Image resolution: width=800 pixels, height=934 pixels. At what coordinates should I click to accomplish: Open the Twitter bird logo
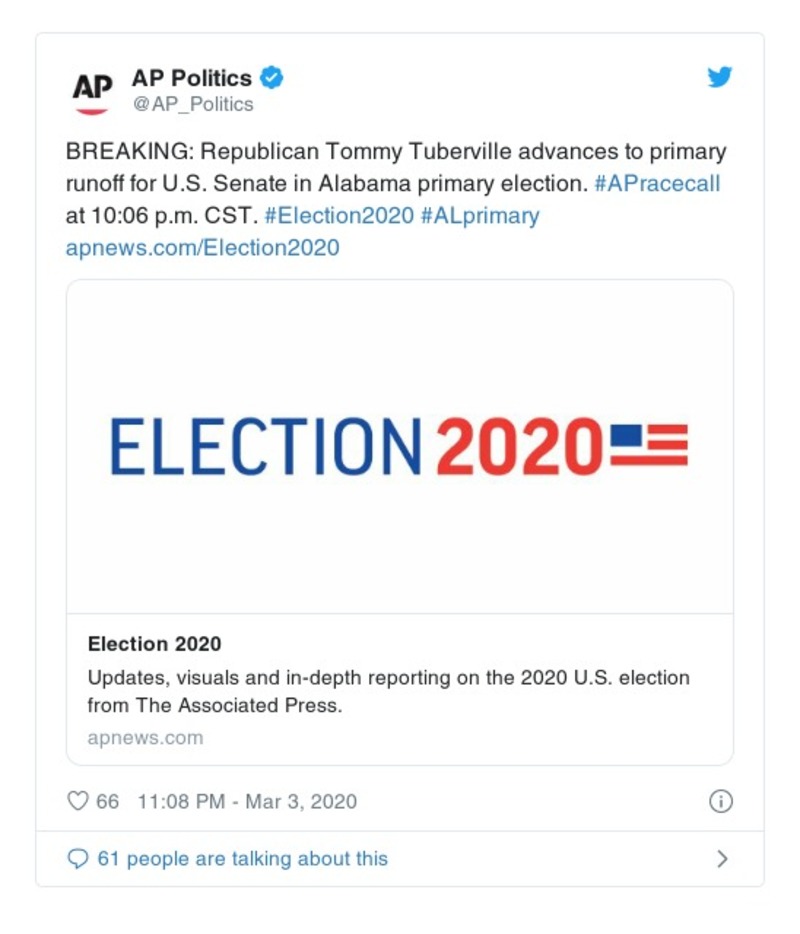(x=720, y=78)
